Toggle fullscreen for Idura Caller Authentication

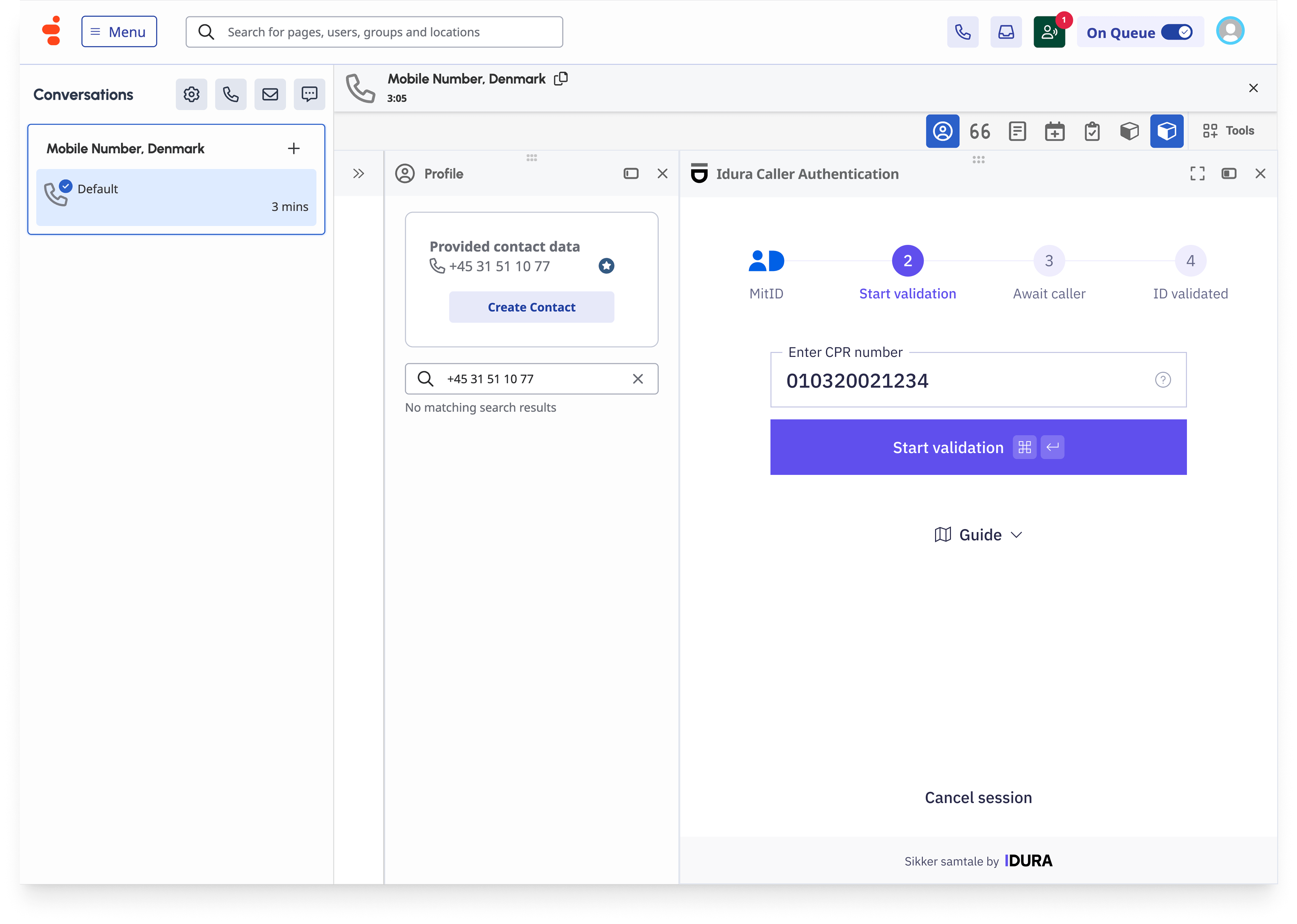1197,173
